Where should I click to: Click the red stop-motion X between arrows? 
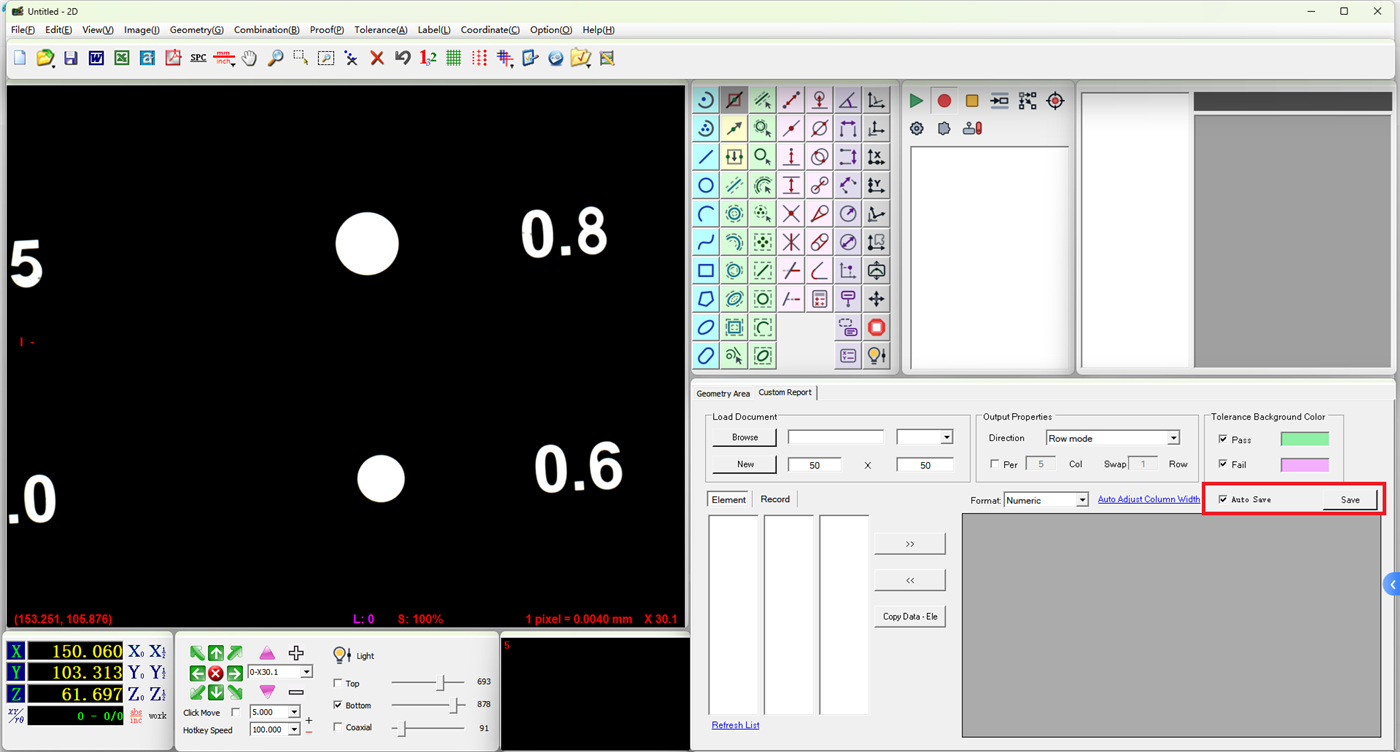click(216, 673)
